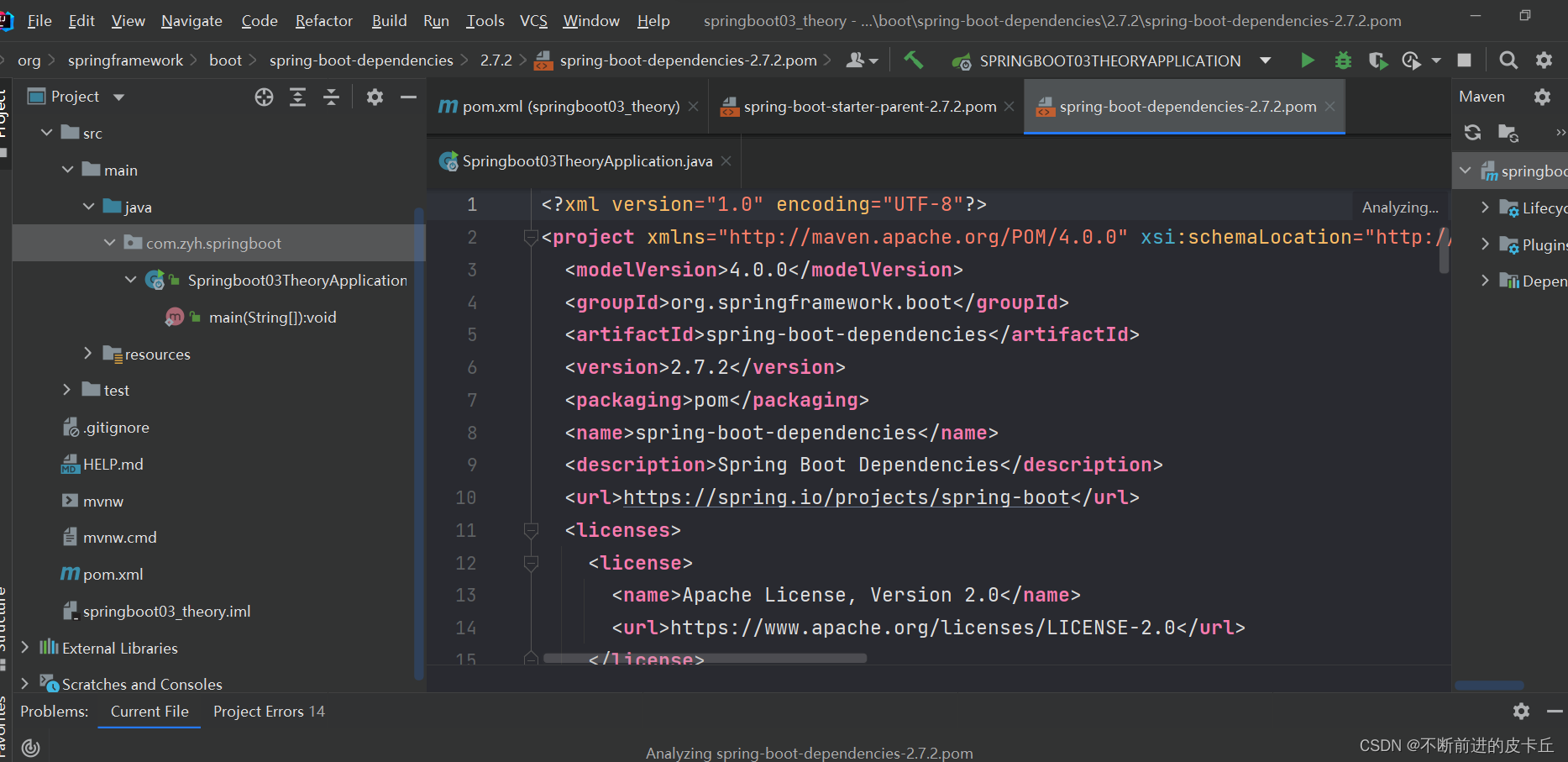Viewport: 1568px width, 762px height.
Task: Fold the licenses tag at line 11
Action: point(531,530)
